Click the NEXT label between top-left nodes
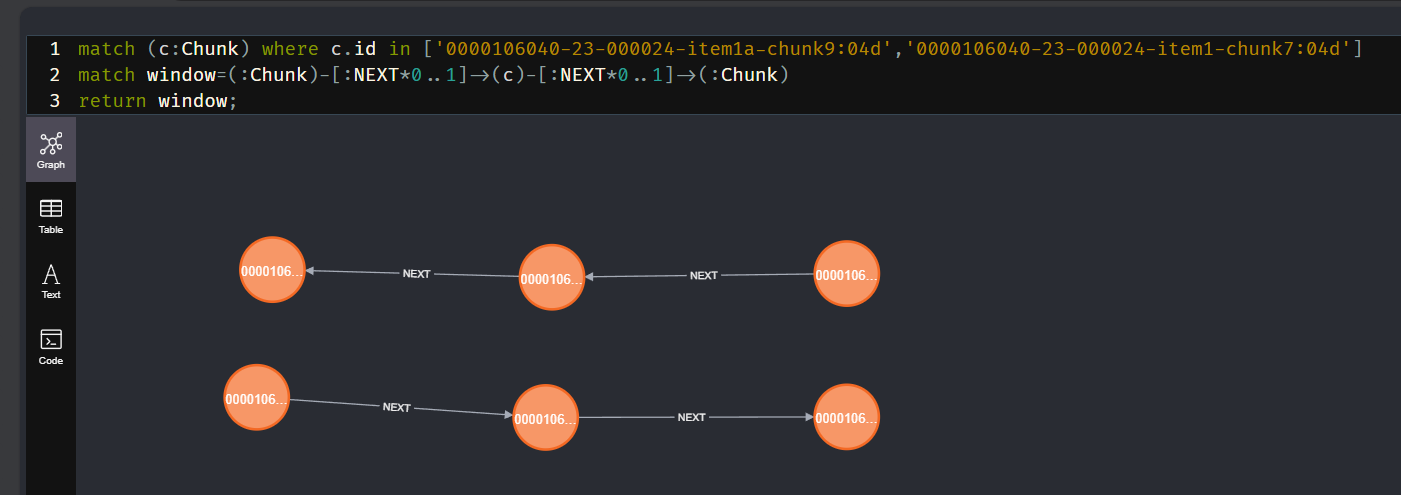The image size is (1401, 495). (416, 274)
